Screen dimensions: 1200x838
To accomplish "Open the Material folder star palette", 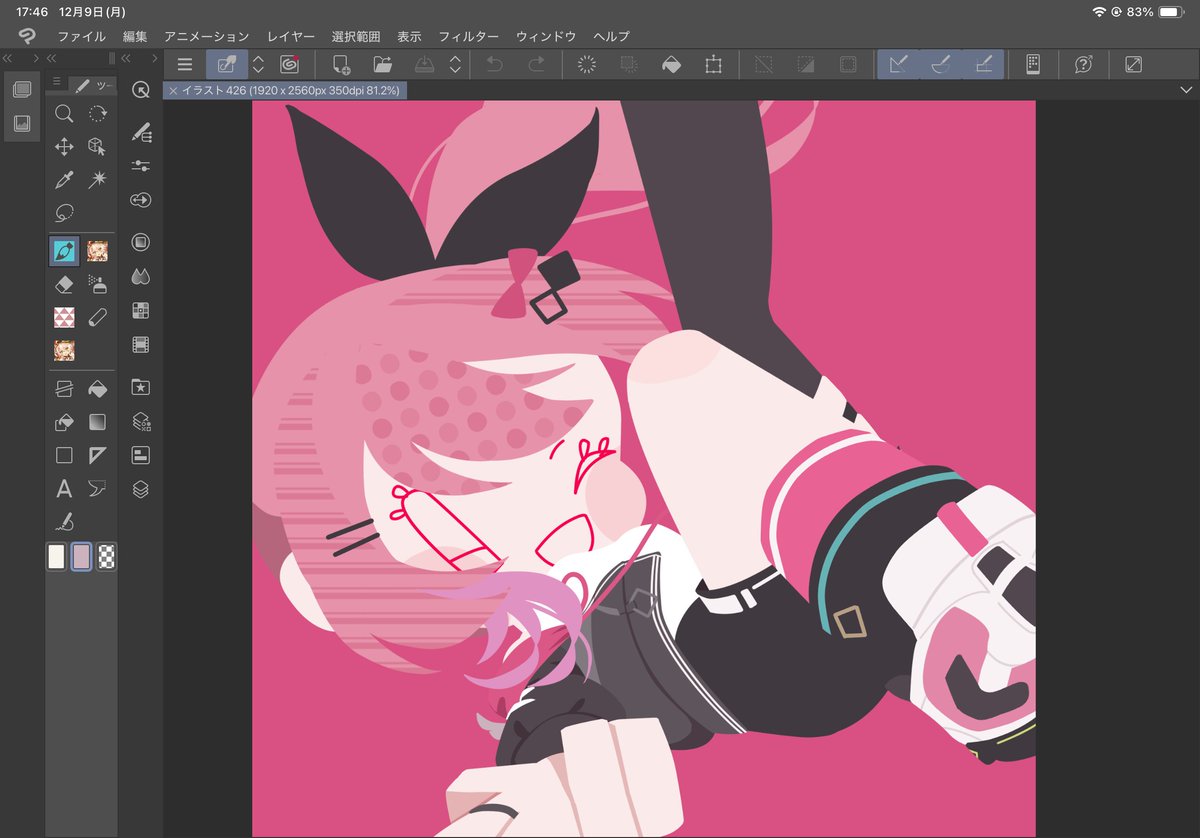I will pyautogui.click(x=141, y=387).
